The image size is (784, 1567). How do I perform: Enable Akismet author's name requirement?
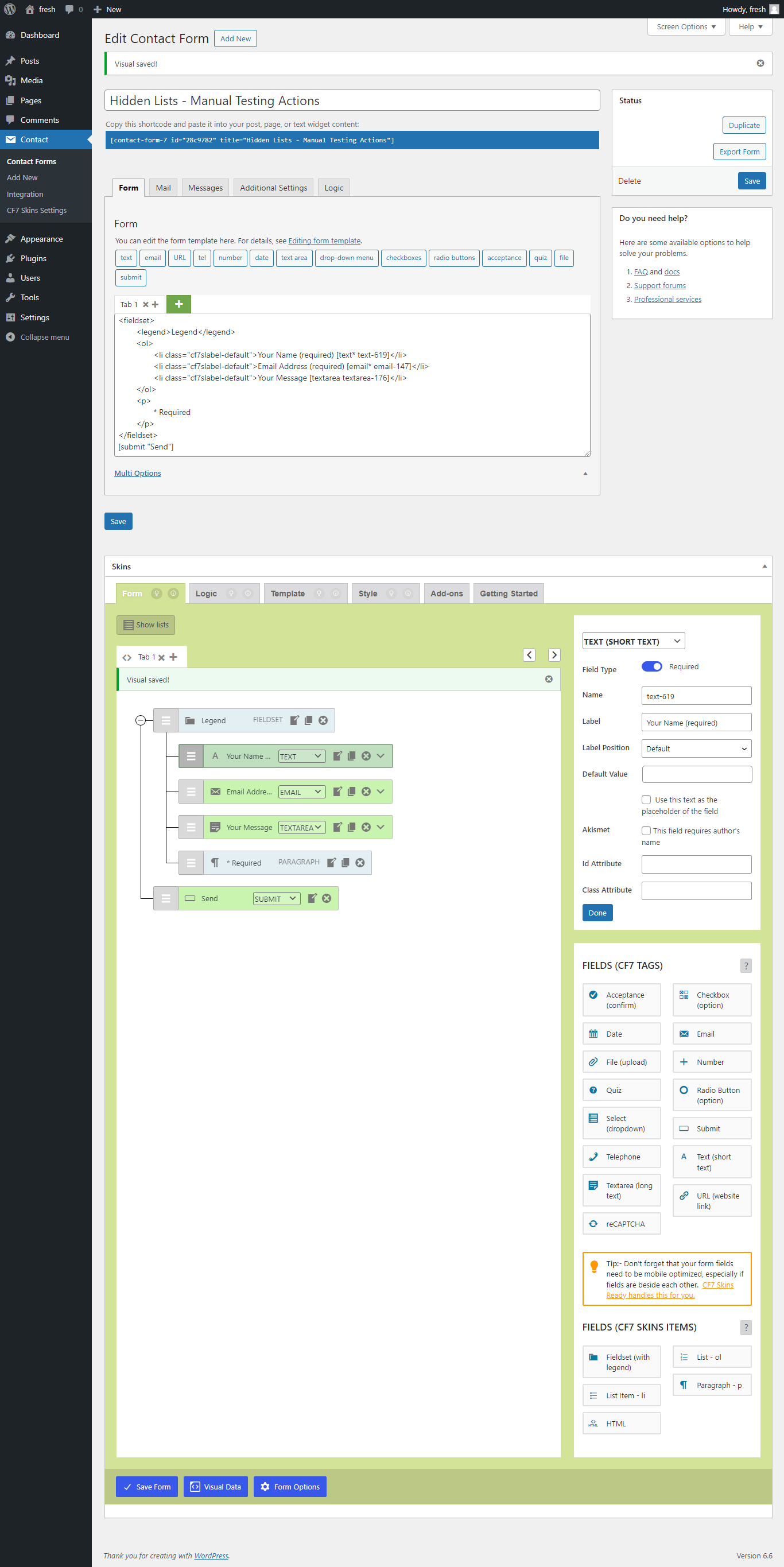(x=646, y=831)
